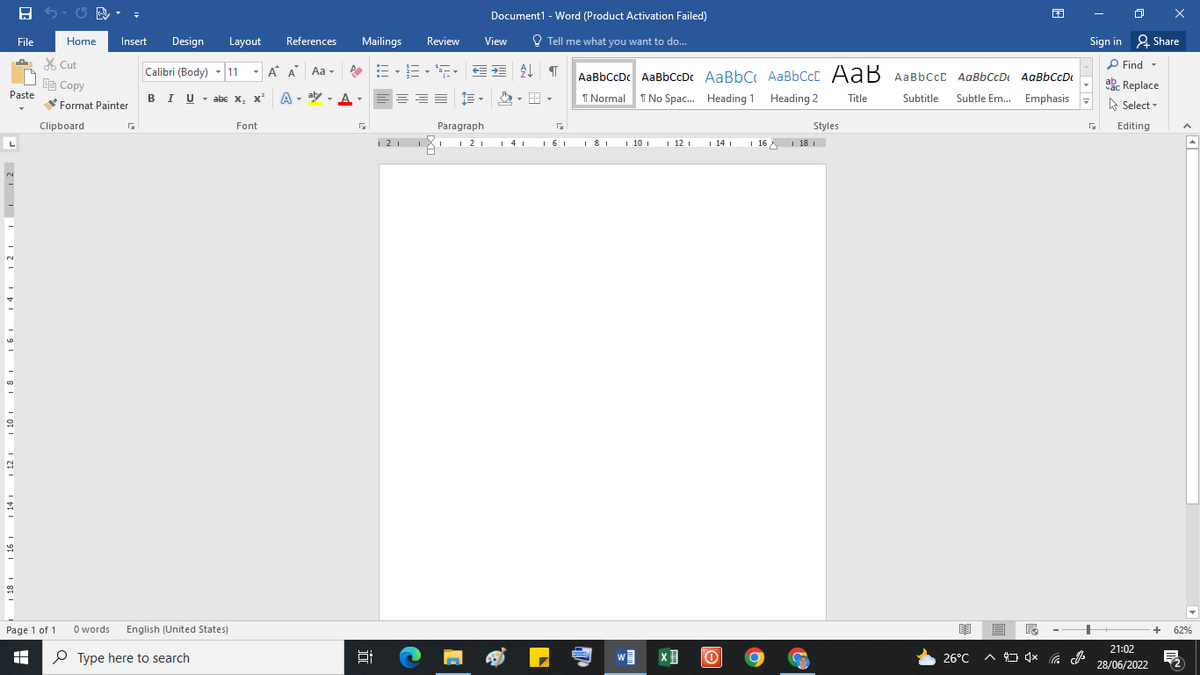The image size is (1200, 675).
Task: Apply strikethrough formatting
Action: pos(221,99)
